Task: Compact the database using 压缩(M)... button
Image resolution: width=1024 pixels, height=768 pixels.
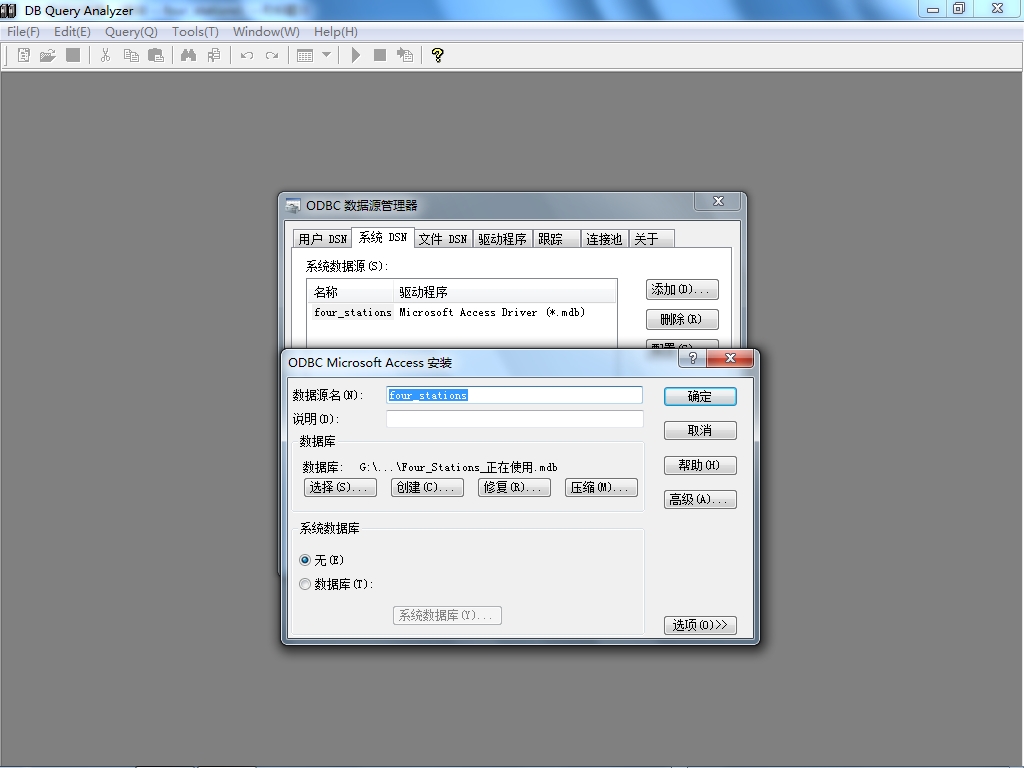Action: pyautogui.click(x=601, y=487)
